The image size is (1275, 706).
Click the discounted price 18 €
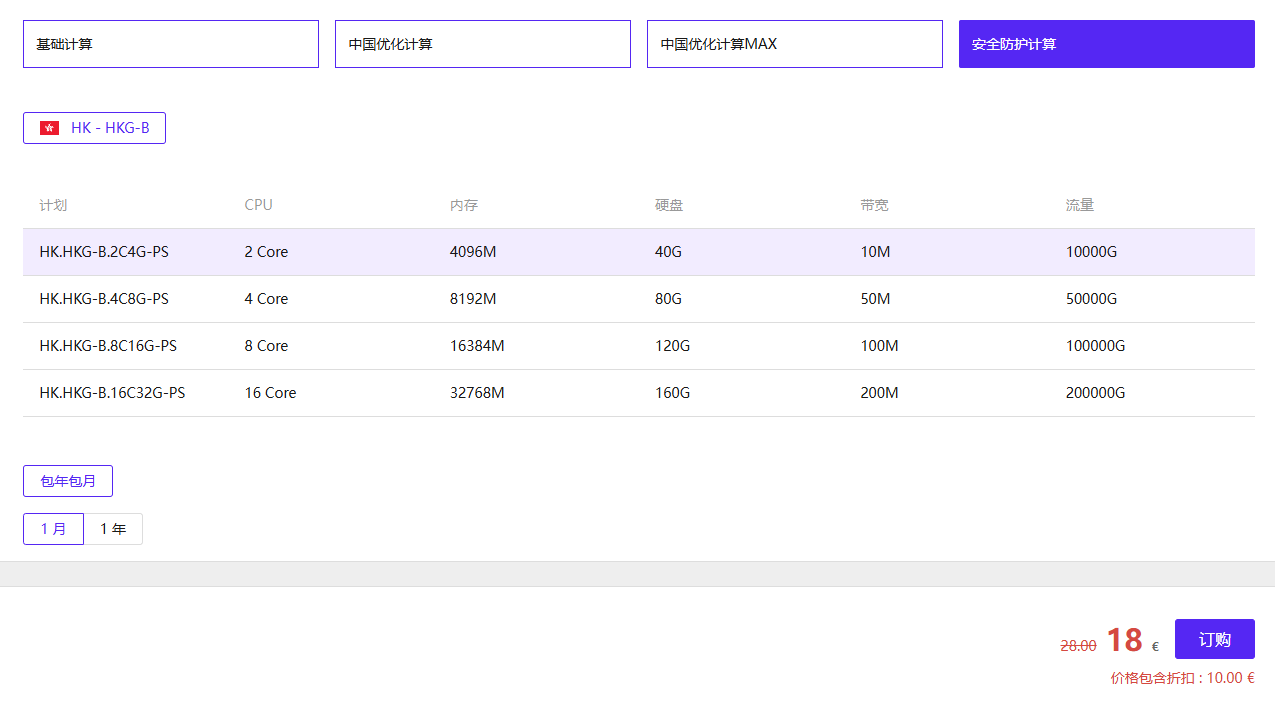coord(1125,640)
